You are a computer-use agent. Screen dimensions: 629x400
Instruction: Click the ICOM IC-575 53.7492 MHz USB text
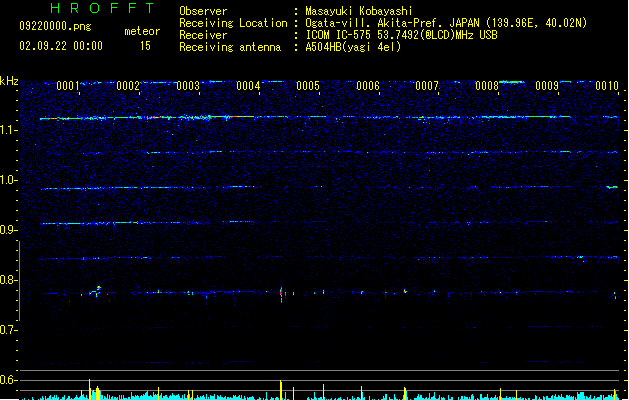click(x=402, y=35)
